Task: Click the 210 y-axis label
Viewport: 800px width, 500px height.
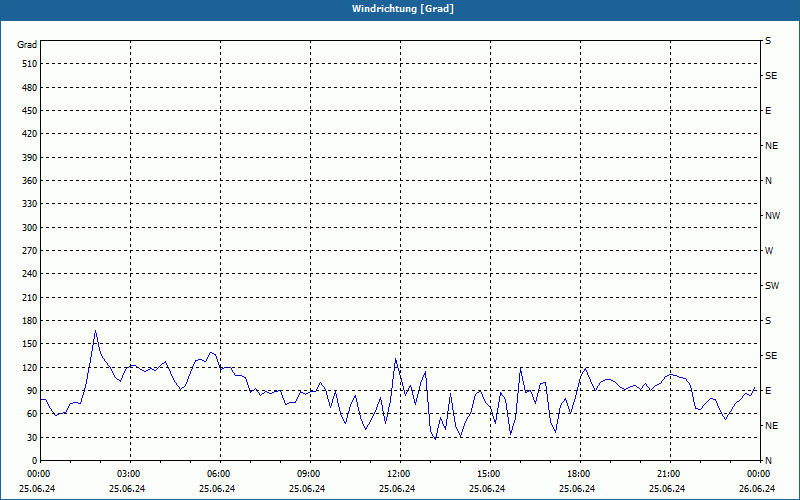Action: 30,297
